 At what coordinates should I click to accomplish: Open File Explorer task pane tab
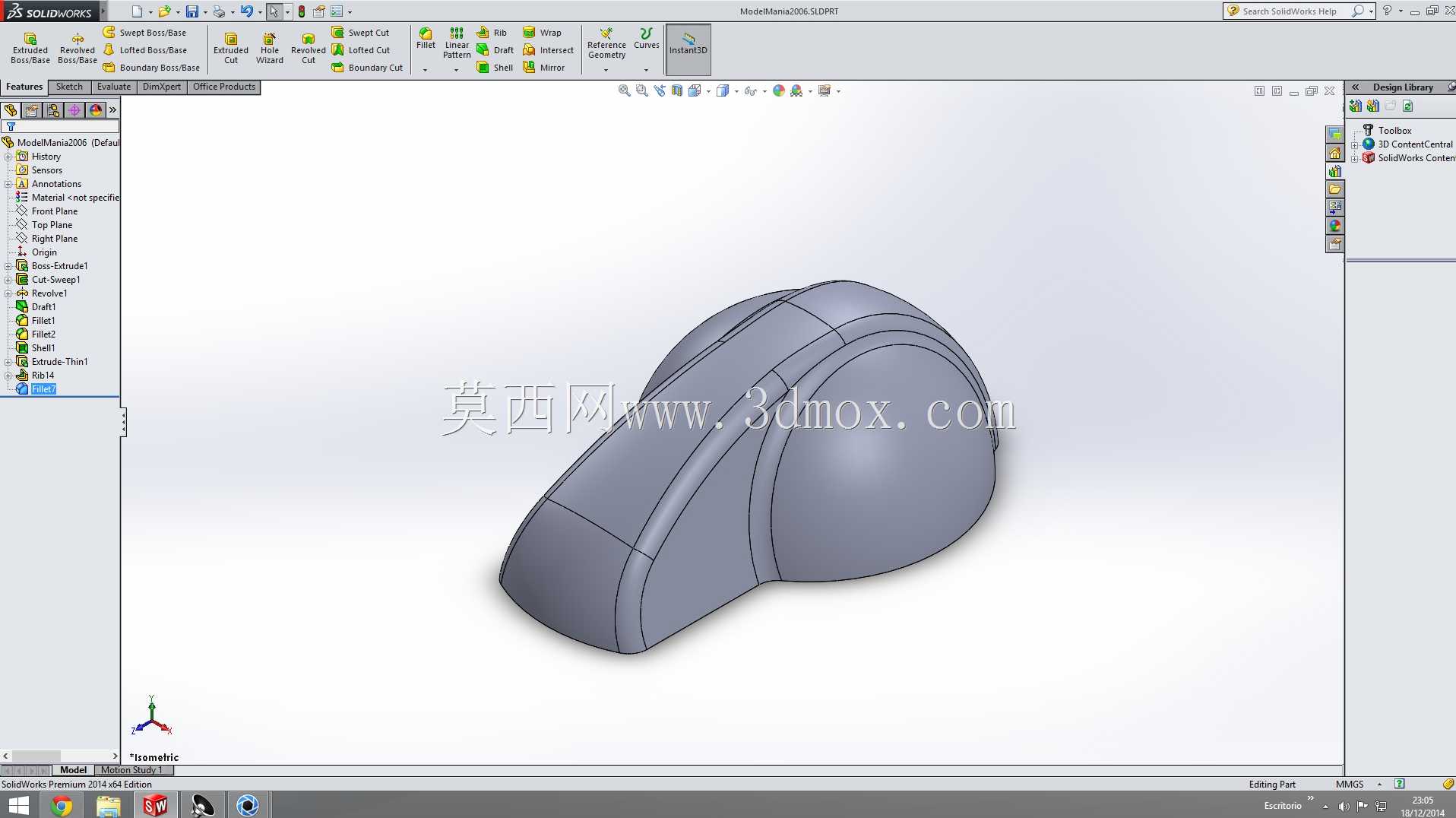pos(1335,189)
